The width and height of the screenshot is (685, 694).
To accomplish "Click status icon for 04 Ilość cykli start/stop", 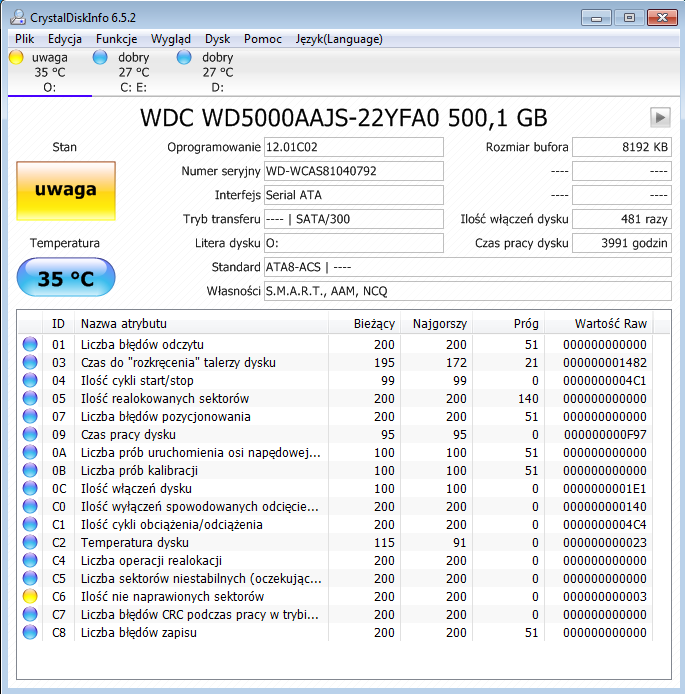I will pyautogui.click(x=30, y=380).
